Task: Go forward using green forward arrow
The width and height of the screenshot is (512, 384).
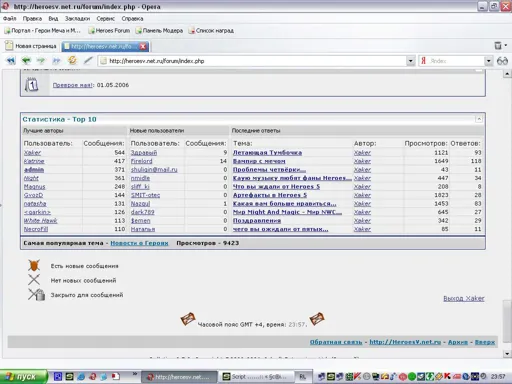Action: 41,61
